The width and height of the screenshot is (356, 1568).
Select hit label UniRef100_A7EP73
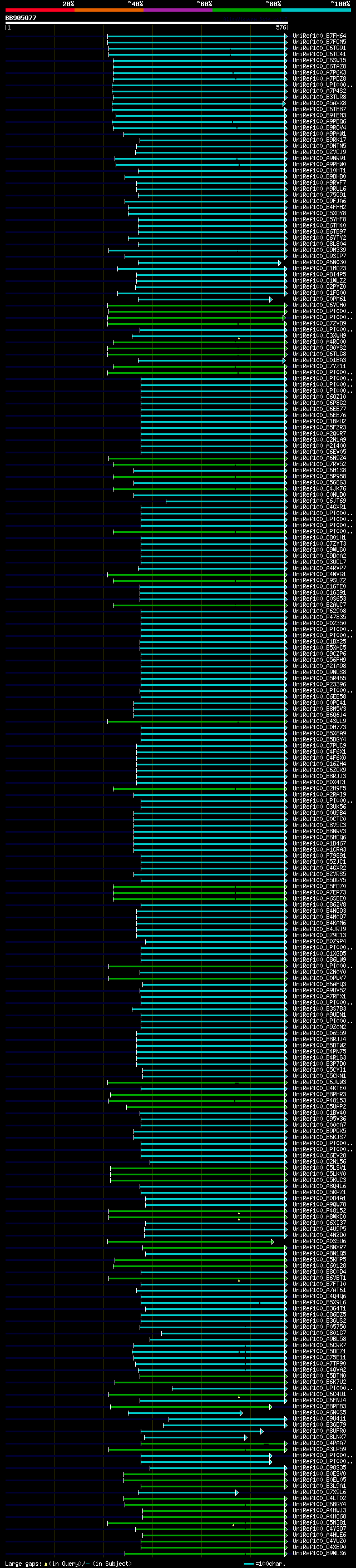(x=319, y=892)
